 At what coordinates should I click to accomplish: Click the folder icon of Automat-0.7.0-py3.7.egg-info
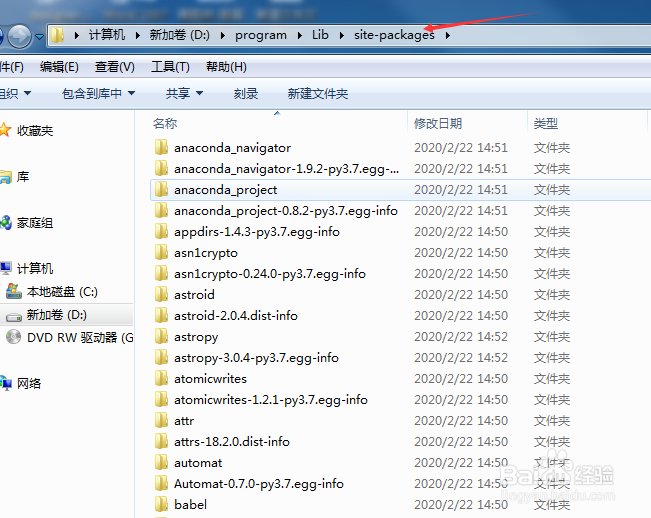[x=161, y=483]
